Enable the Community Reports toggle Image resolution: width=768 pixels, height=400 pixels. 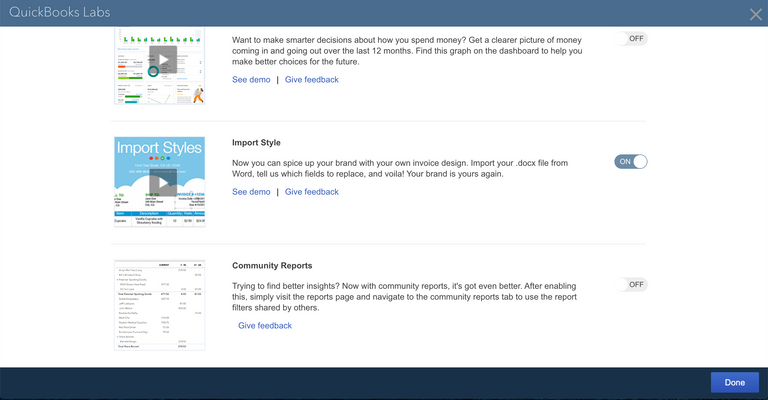631,285
